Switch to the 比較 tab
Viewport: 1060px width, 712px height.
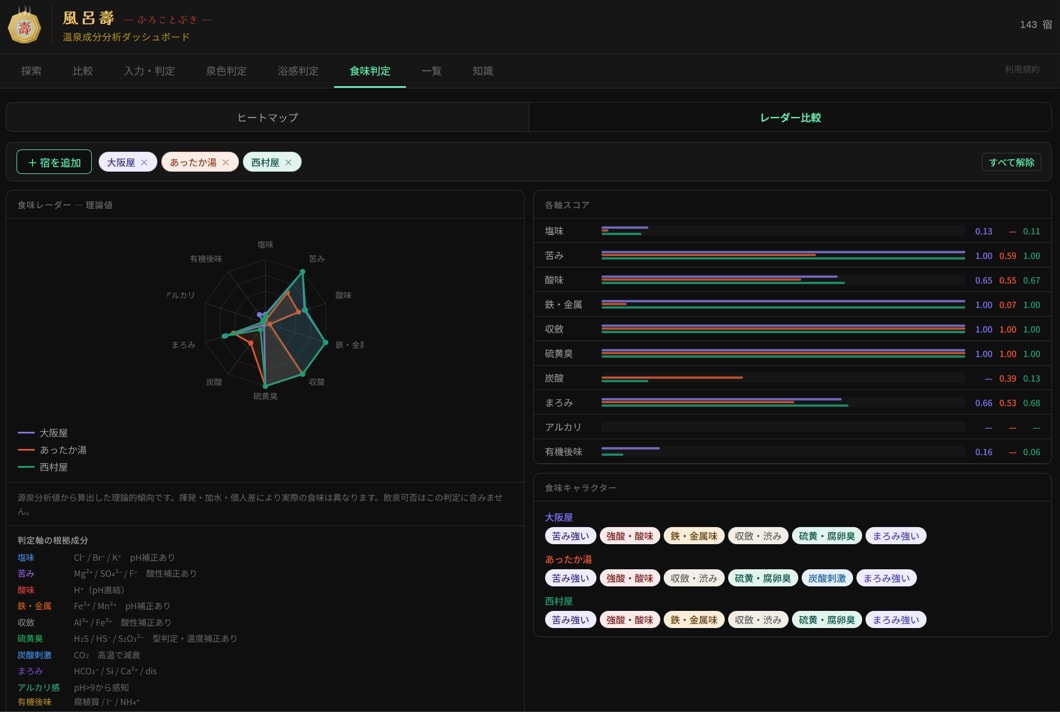tap(82, 71)
